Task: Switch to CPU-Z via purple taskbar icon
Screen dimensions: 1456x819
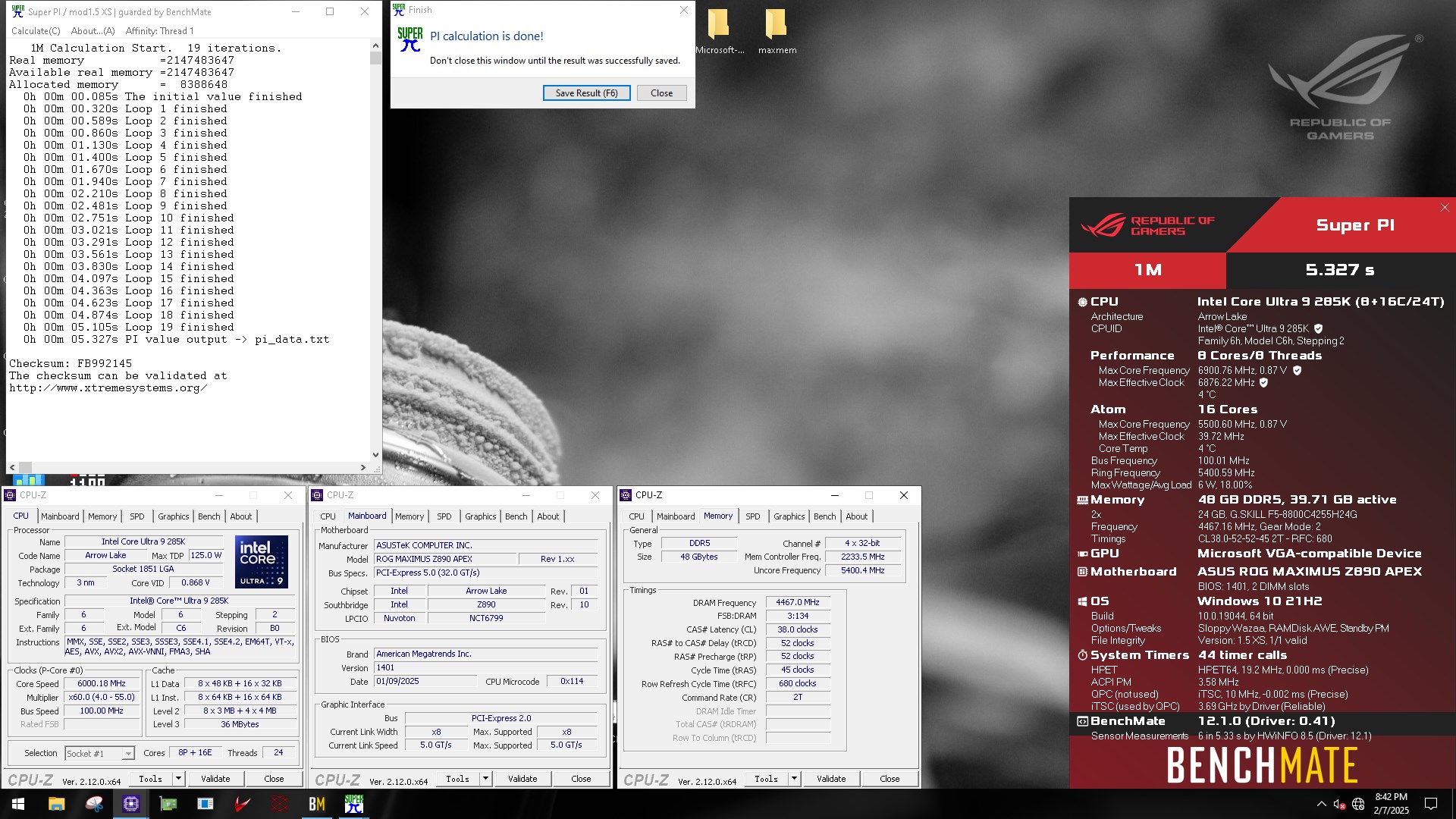Action: tap(131, 804)
